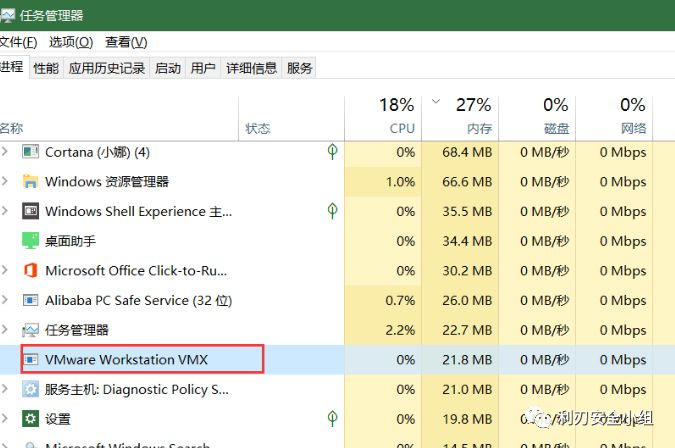
Task: Expand the Alibaba PC Safe Service group
Action: pos(5,300)
